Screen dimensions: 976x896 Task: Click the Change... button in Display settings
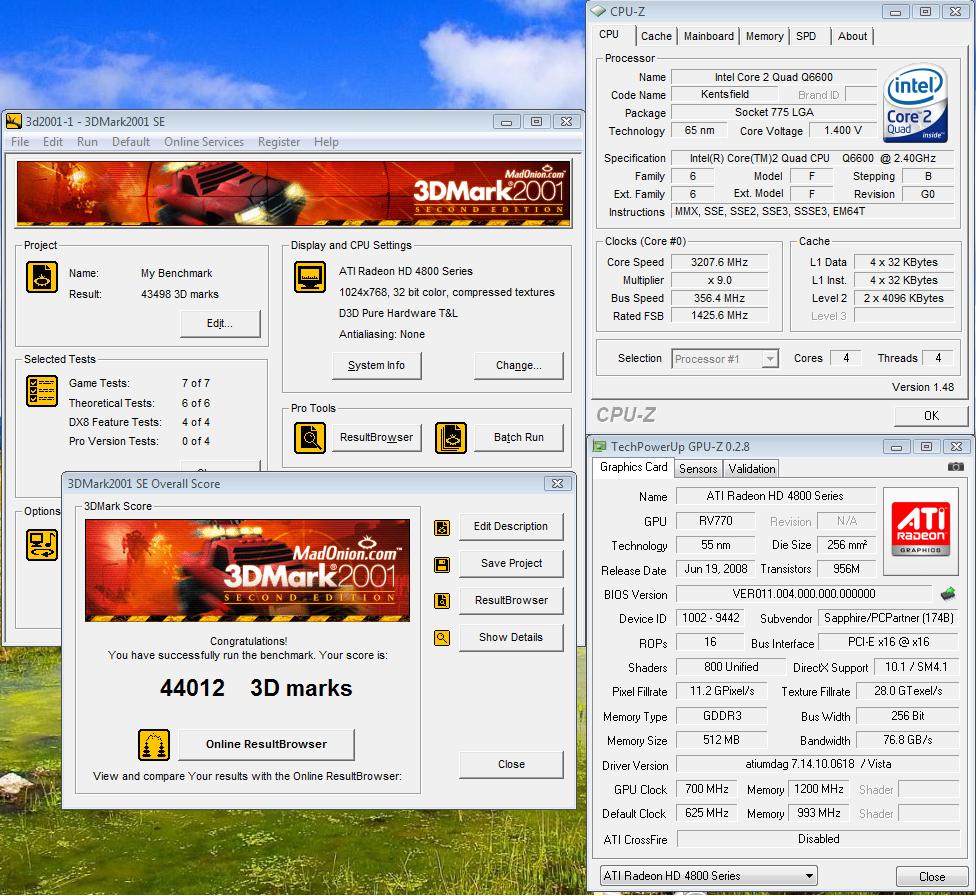(x=518, y=365)
